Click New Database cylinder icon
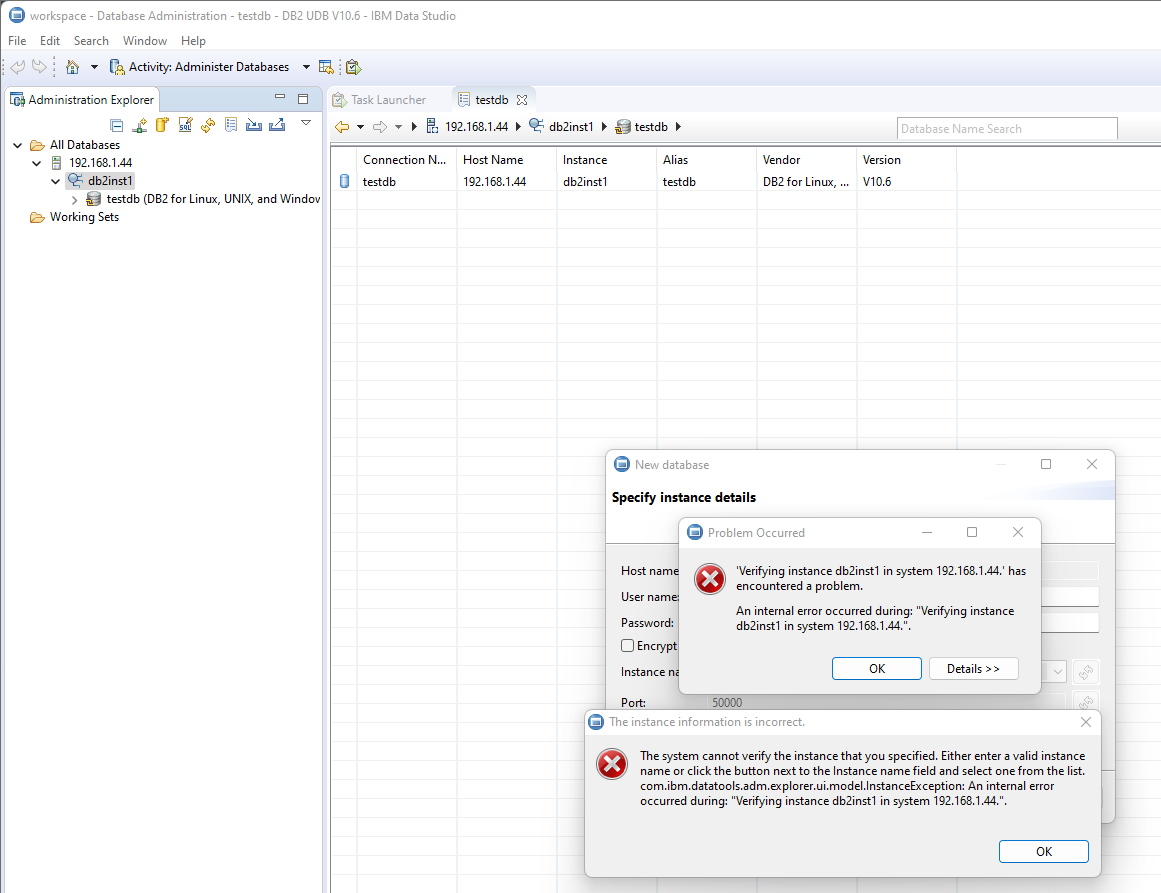 click(162, 125)
